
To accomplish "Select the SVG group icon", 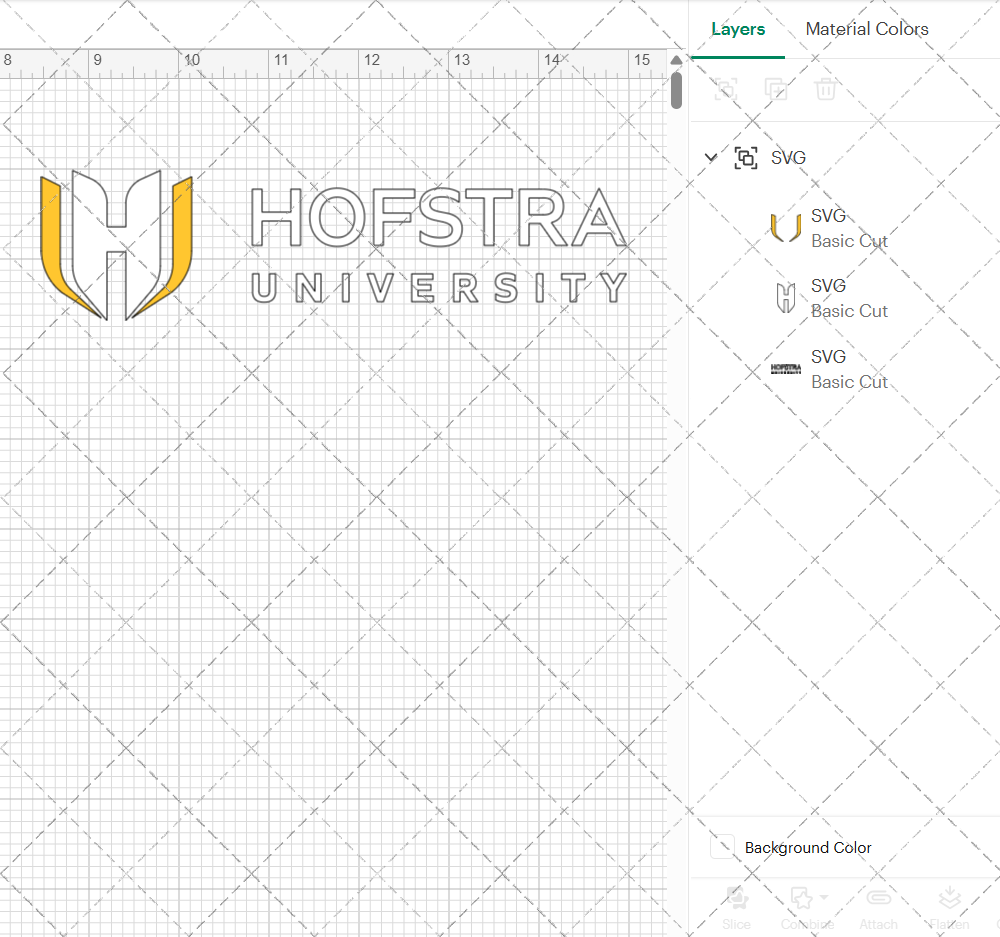I will [x=746, y=158].
